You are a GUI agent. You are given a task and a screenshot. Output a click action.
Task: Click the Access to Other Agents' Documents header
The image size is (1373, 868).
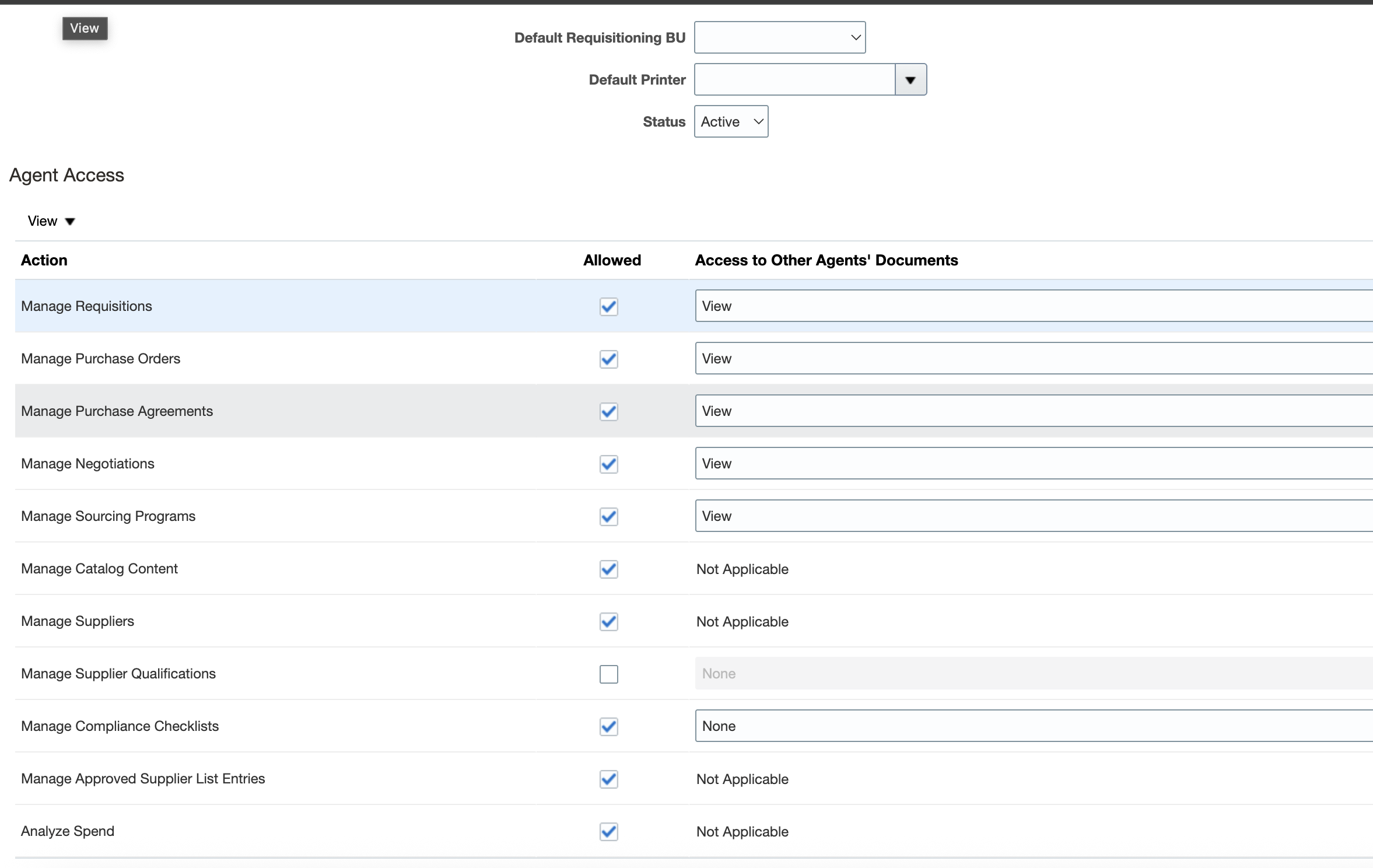point(826,260)
